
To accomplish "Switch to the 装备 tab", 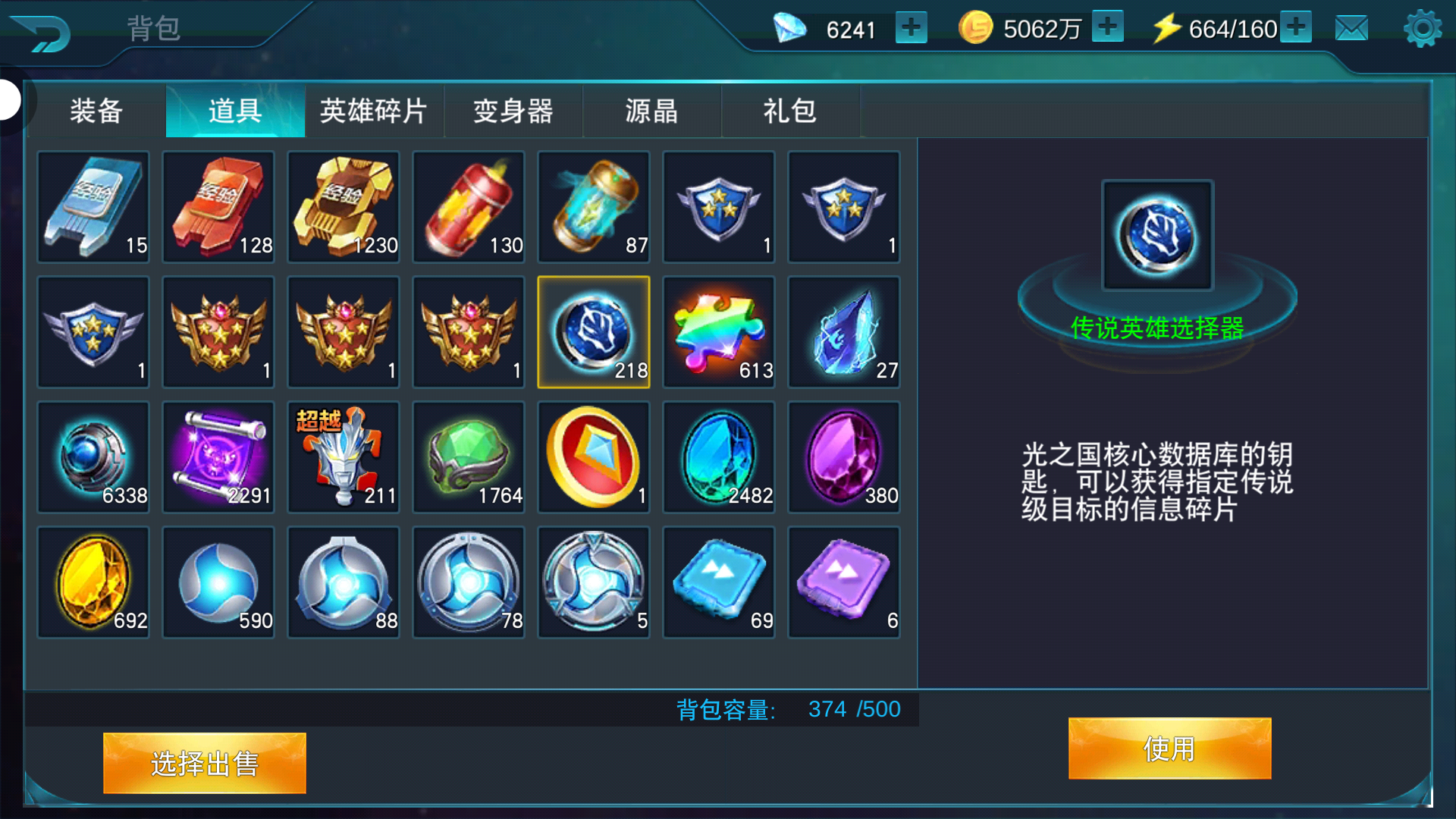I will click(x=96, y=111).
